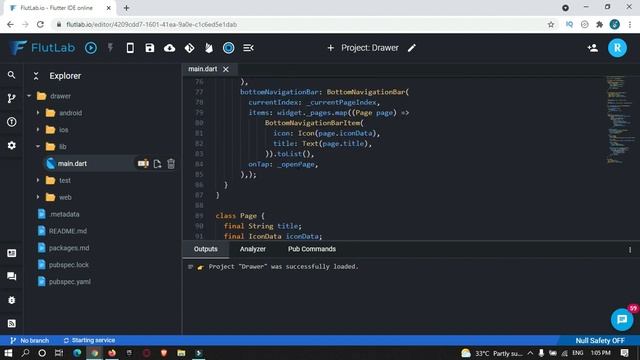640x360 pixels.
Task: Collapse the drawer root folder
Action: click(29, 96)
